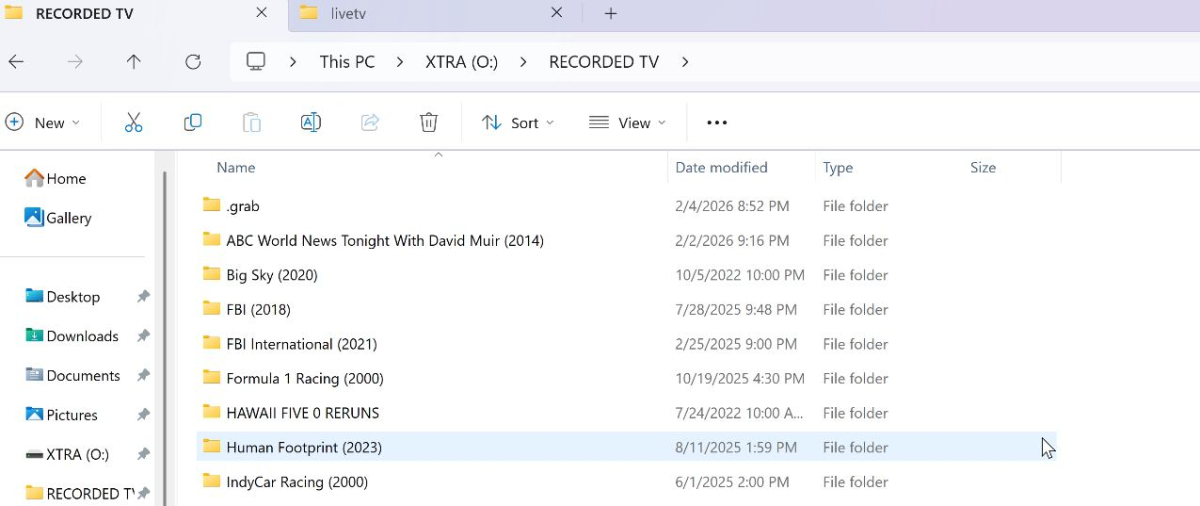Open the Sort dropdown menu
1200x506 pixels.
pyautogui.click(x=518, y=123)
